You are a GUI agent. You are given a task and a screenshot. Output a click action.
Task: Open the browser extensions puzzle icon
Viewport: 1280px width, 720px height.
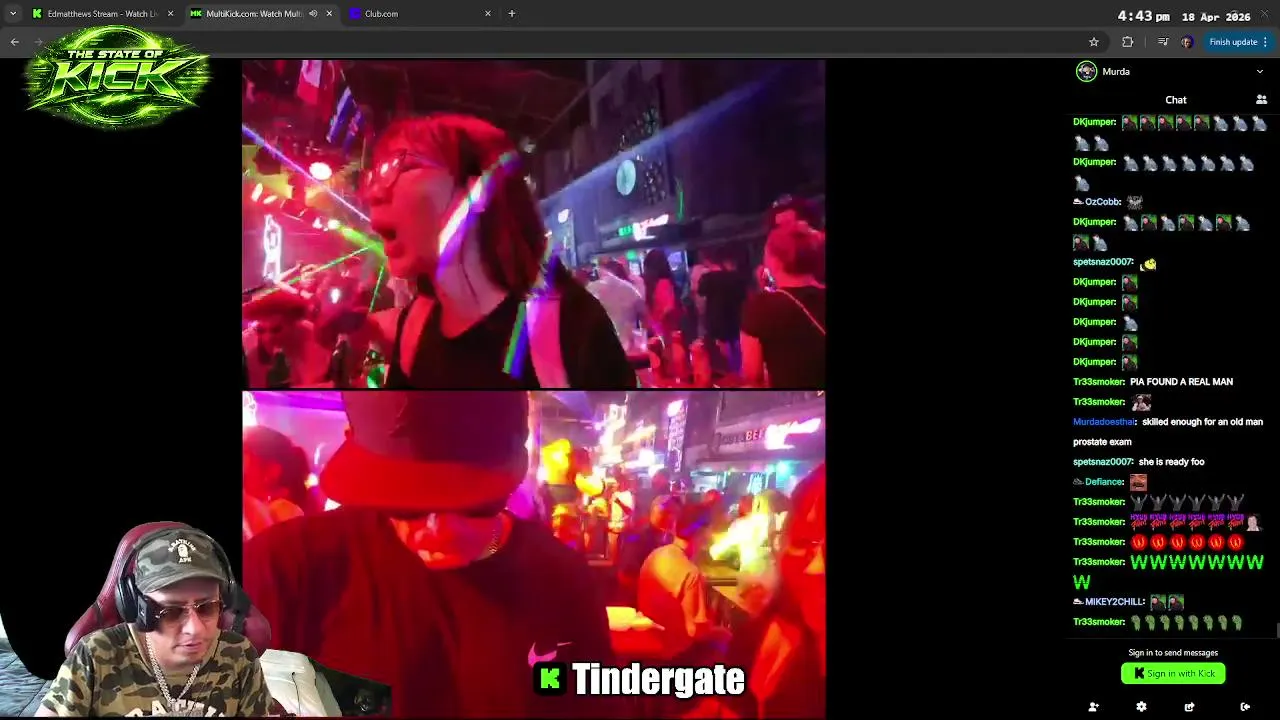(x=1128, y=42)
